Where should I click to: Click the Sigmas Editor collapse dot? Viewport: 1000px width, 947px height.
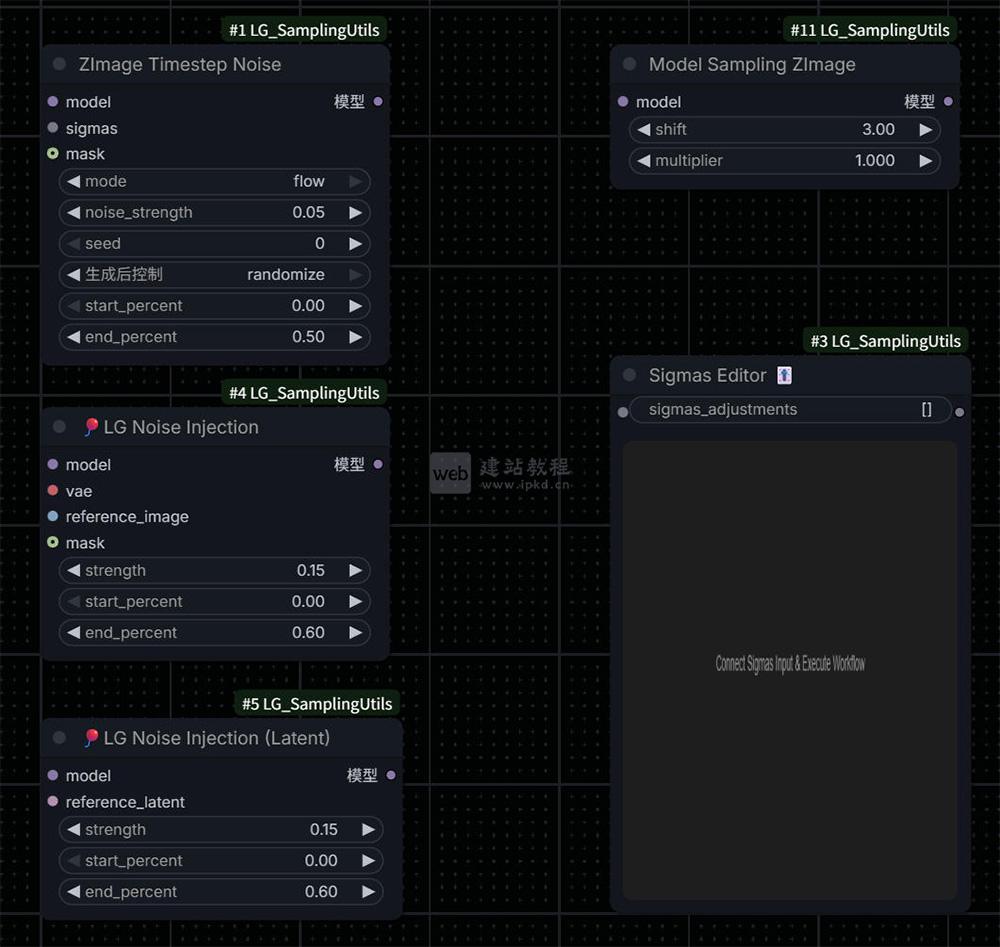pos(629,376)
